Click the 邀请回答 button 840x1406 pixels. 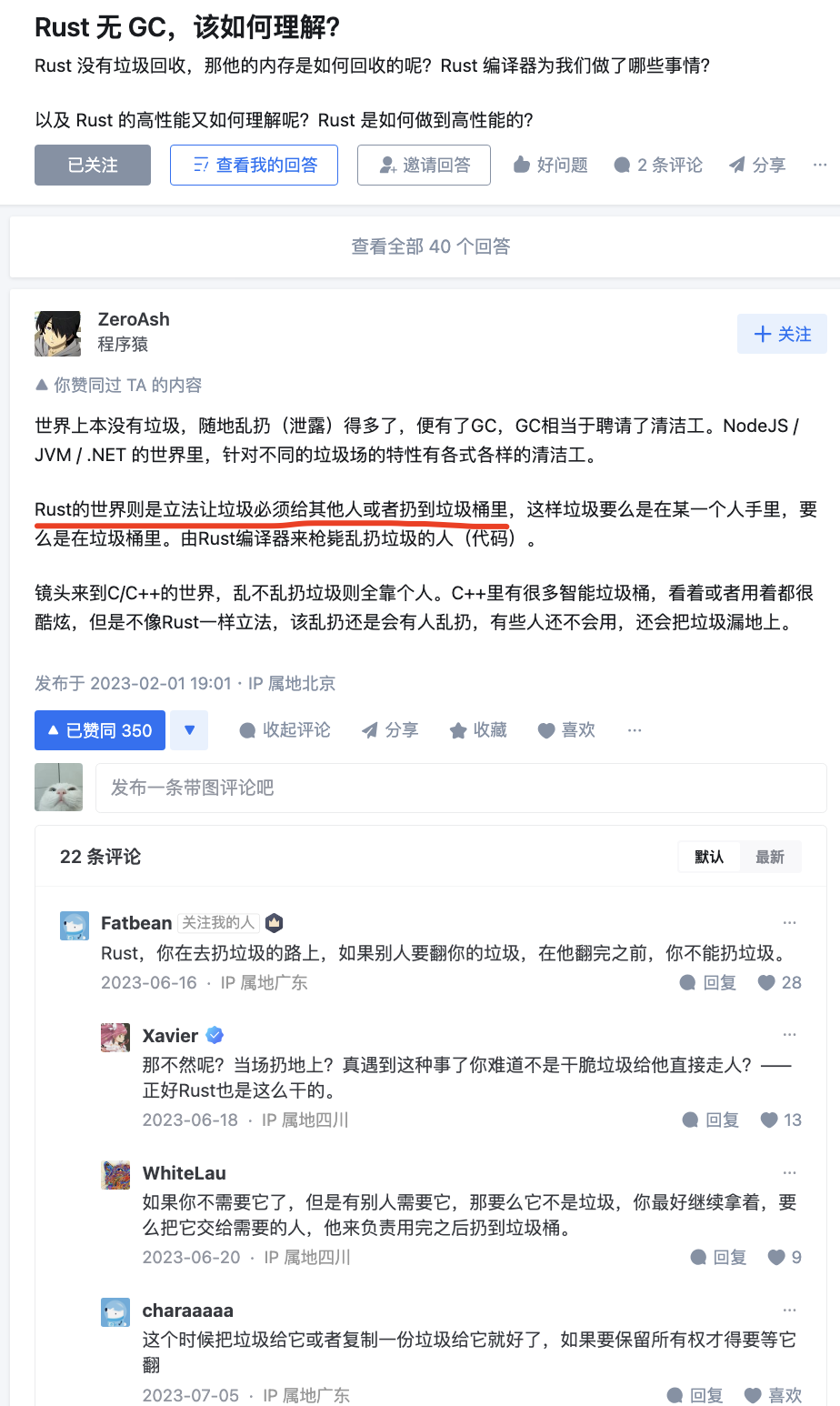tap(425, 165)
